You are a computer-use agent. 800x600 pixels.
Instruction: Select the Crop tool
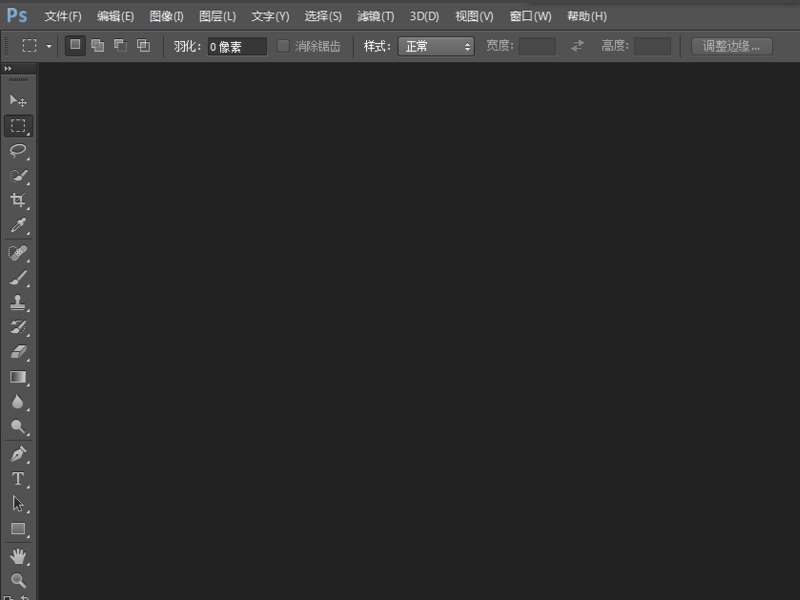coord(17,201)
